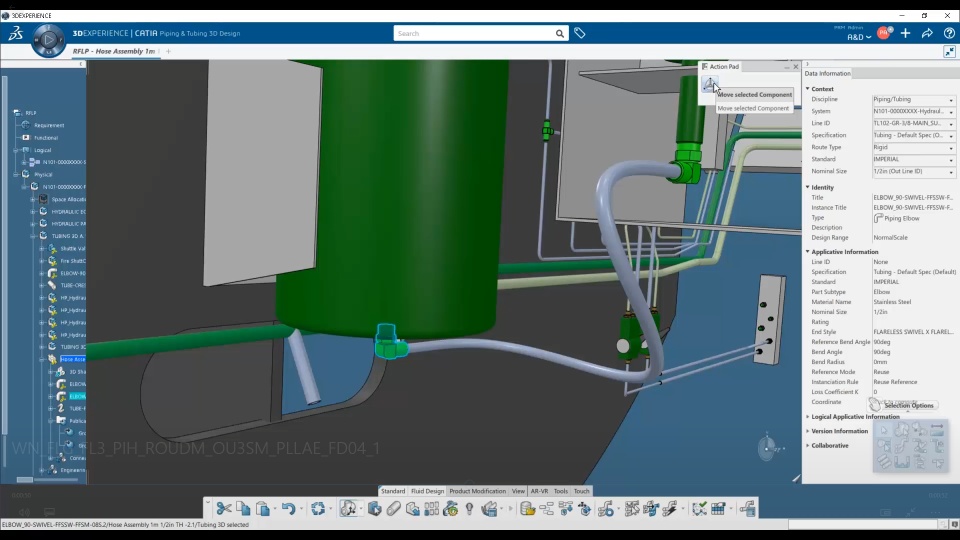Click the 3DEXPERIENCE compass icon
This screenshot has width=960, height=540.
(48, 40)
